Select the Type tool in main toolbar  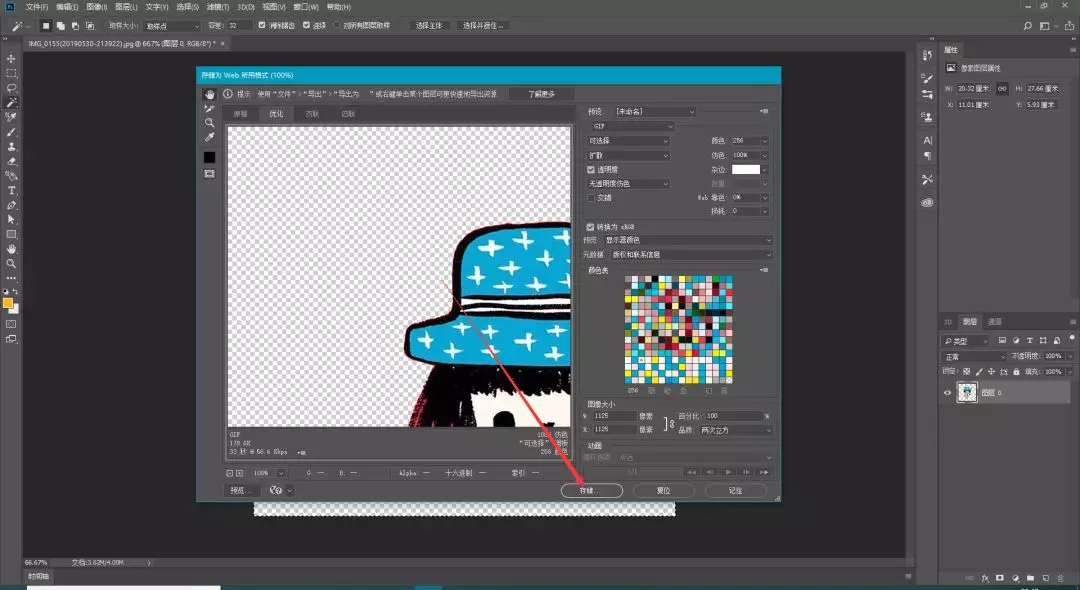[12, 190]
